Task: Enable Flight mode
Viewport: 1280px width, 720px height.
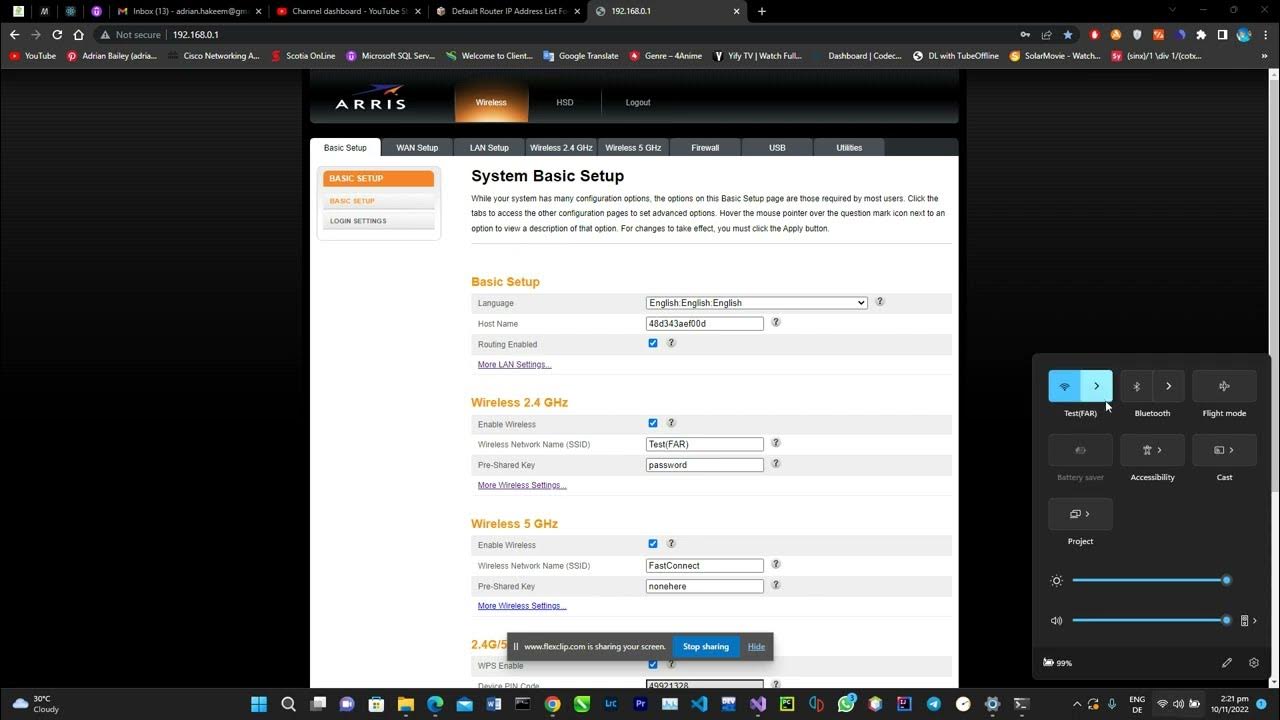Action: pyautogui.click(x=1224, y=386)
